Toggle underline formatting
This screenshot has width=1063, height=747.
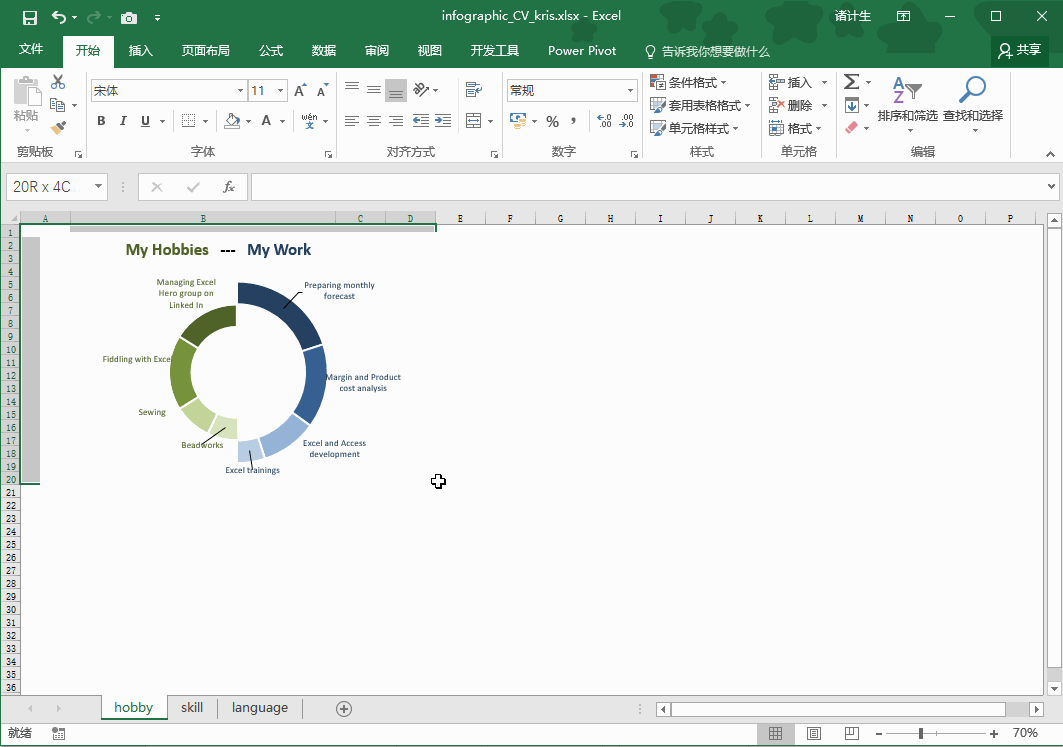pos(145,121)
